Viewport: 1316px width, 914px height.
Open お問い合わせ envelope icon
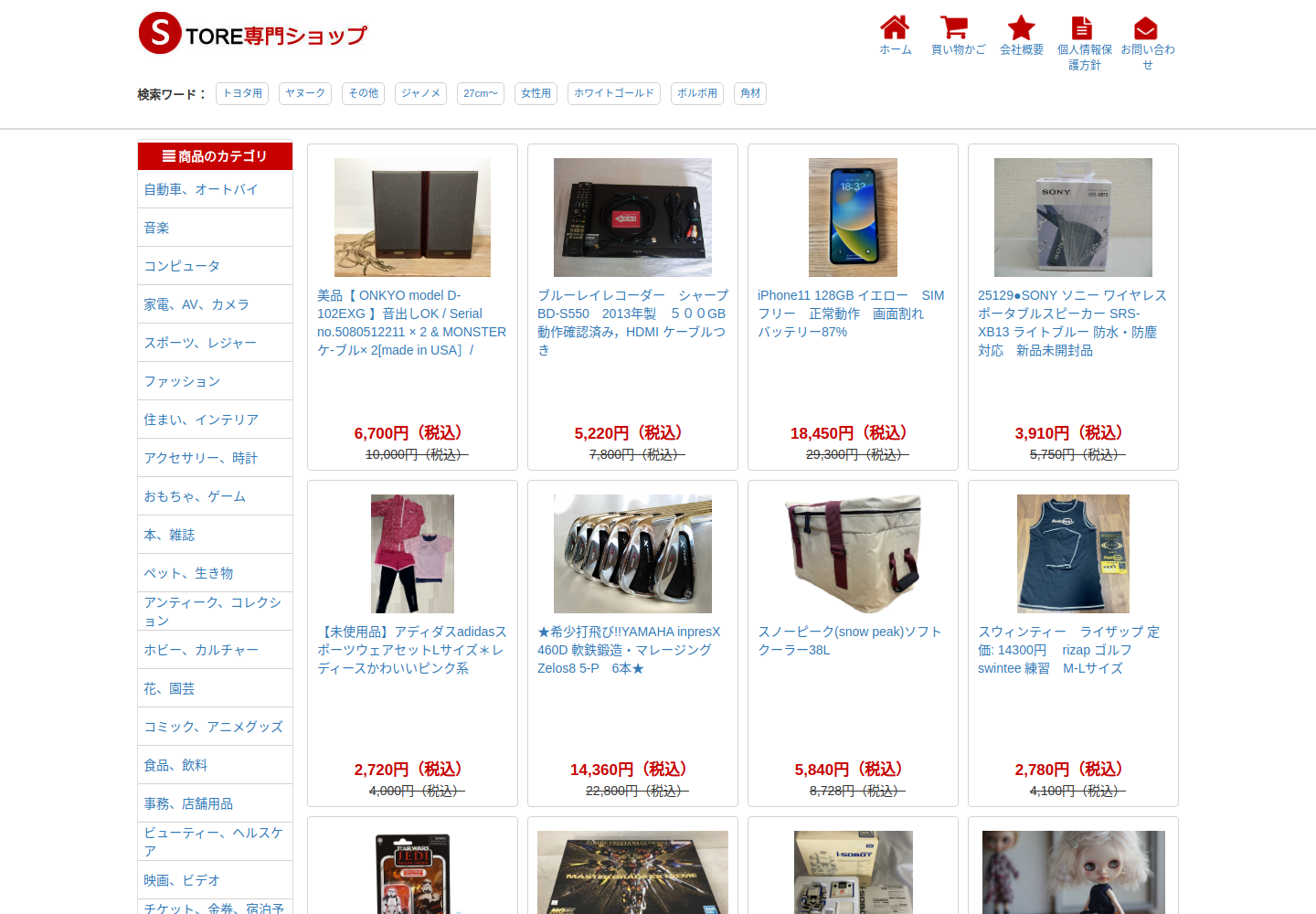(x=1146, y=28)
